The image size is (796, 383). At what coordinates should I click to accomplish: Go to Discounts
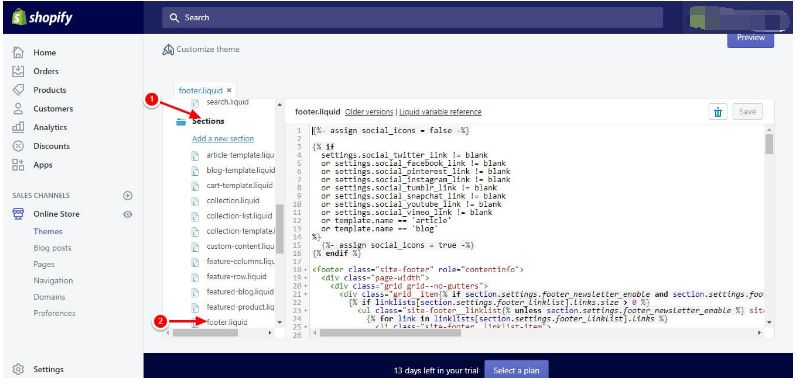point(51,146)
